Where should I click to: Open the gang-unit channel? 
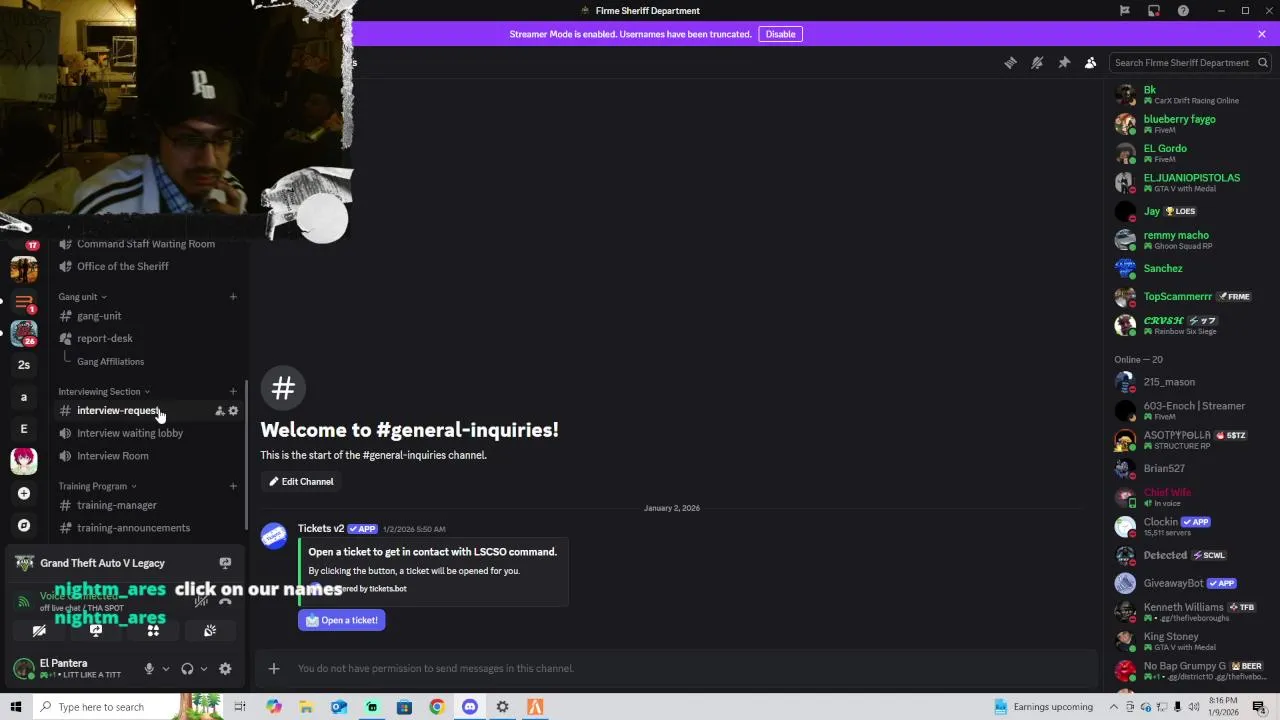[148, 316]
